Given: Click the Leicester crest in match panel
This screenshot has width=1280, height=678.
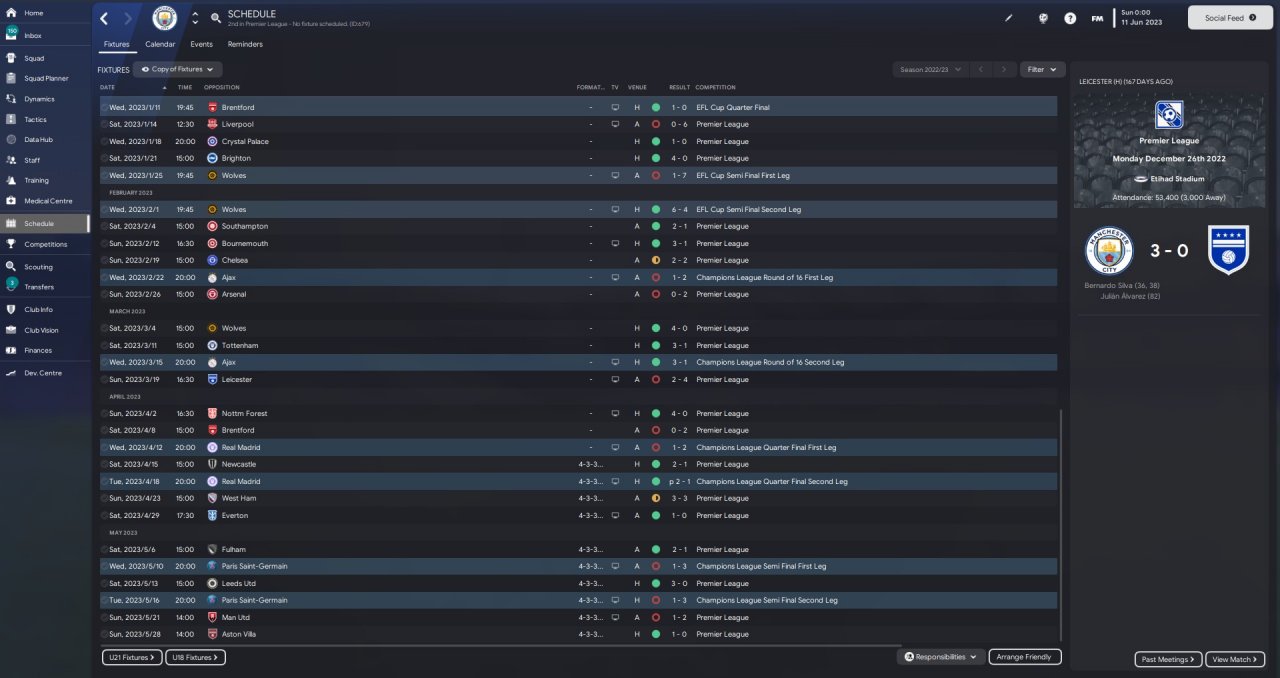Looking at the screenshot, I should (x=1226, y=250).
